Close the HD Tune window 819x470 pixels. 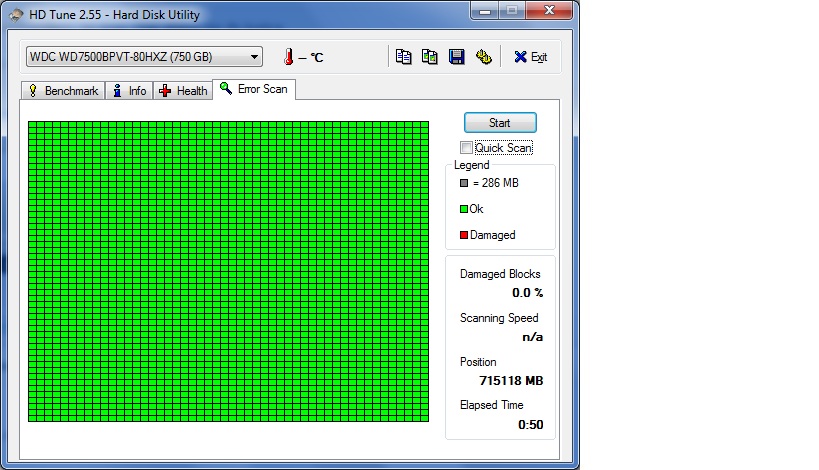click(x=549, y=10)
